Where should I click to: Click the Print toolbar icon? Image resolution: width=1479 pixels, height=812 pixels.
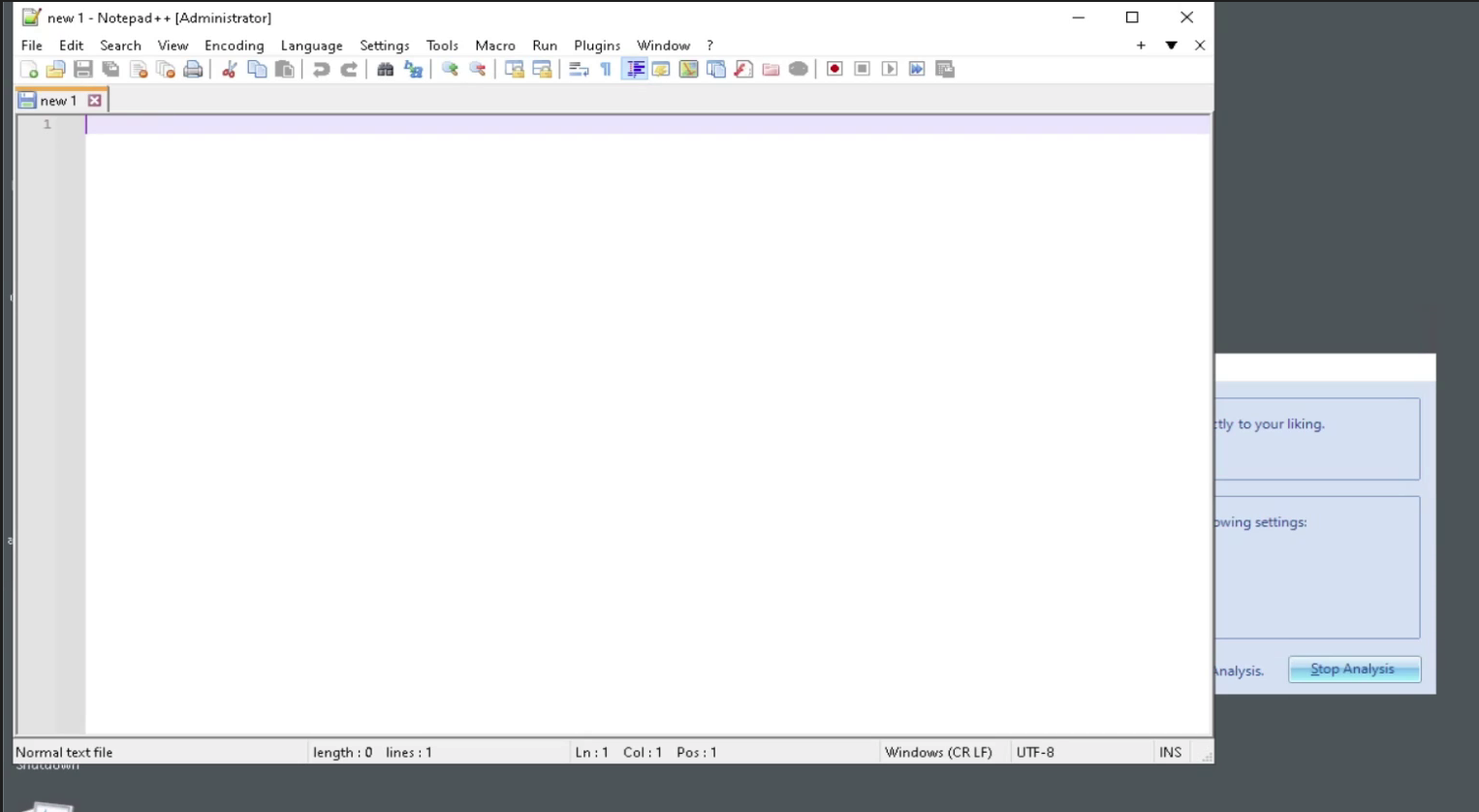pyautogui.click(x=193, y=69)
